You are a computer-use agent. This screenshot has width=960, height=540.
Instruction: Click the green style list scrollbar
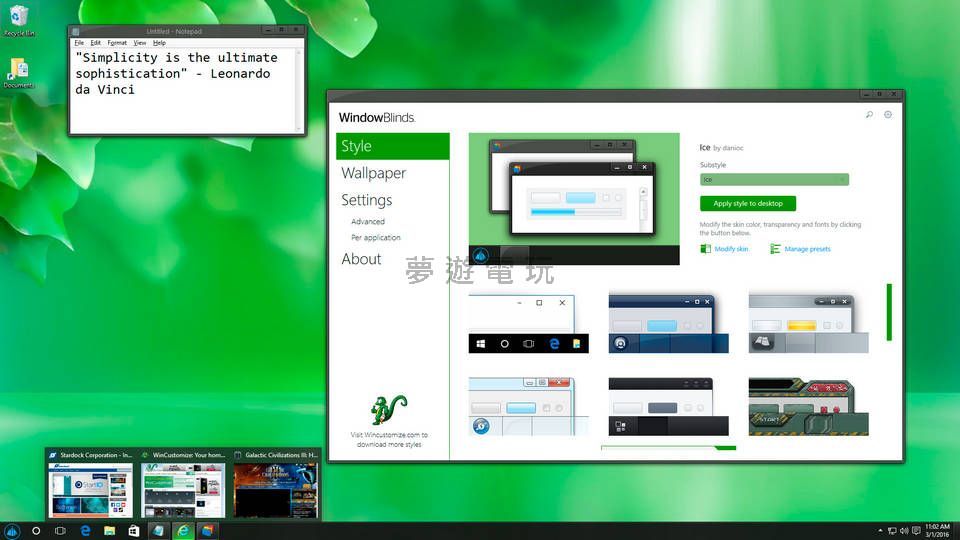[888, 312]
